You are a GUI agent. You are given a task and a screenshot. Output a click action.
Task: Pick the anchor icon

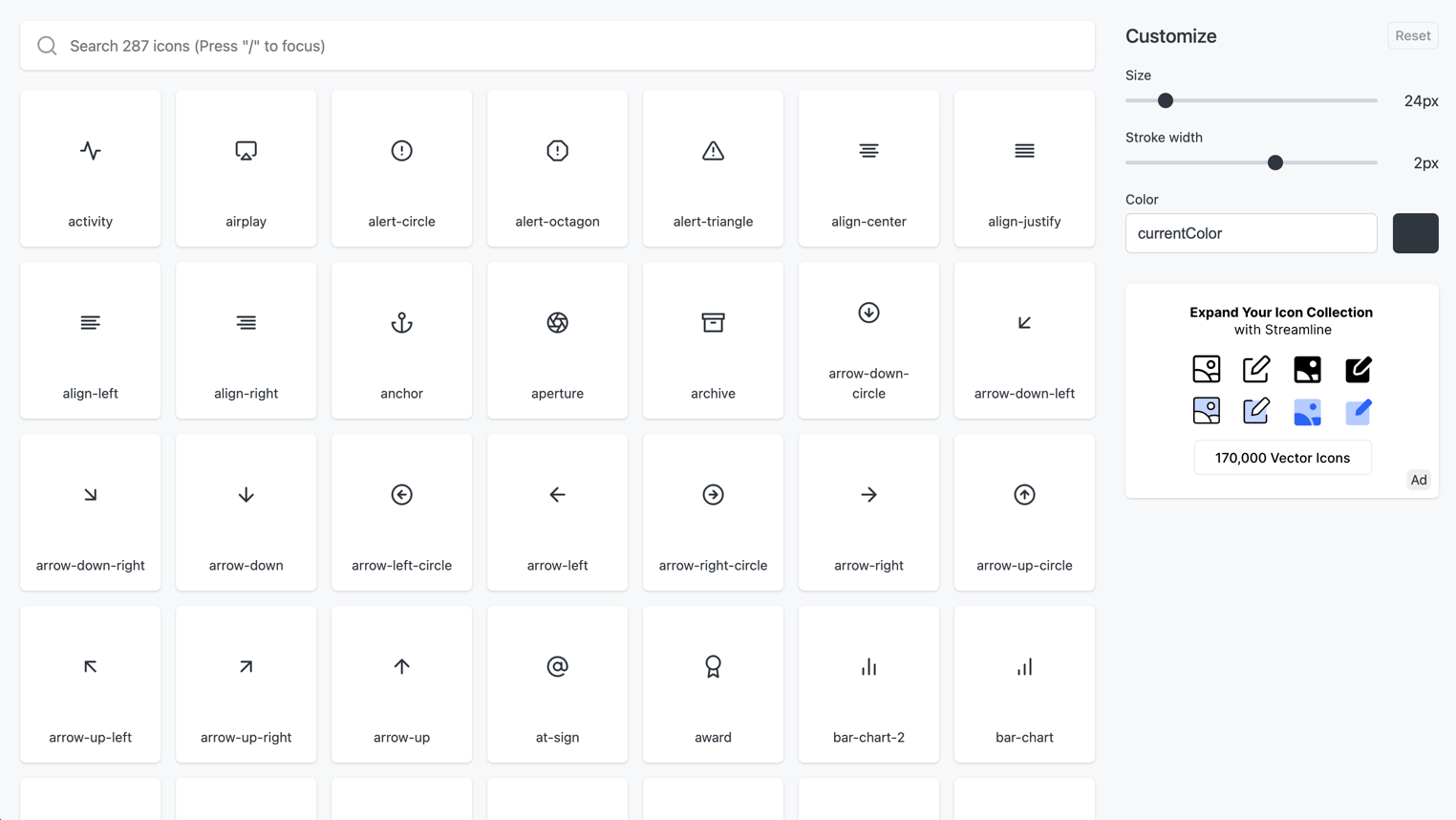coord(401,340)
